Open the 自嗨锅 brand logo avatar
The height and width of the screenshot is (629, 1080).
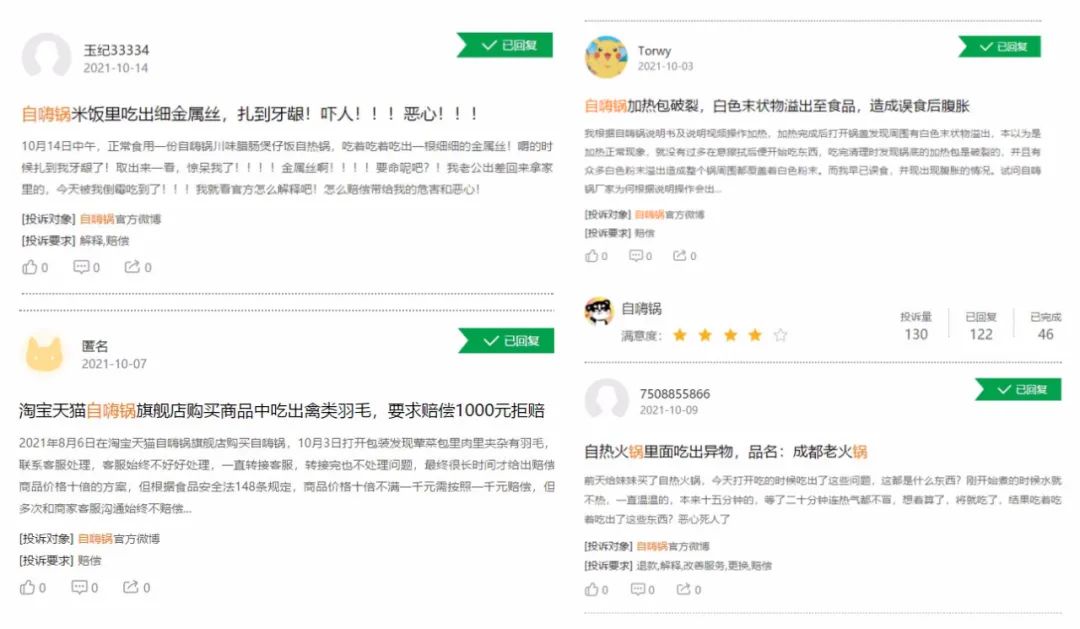point(599,311)
